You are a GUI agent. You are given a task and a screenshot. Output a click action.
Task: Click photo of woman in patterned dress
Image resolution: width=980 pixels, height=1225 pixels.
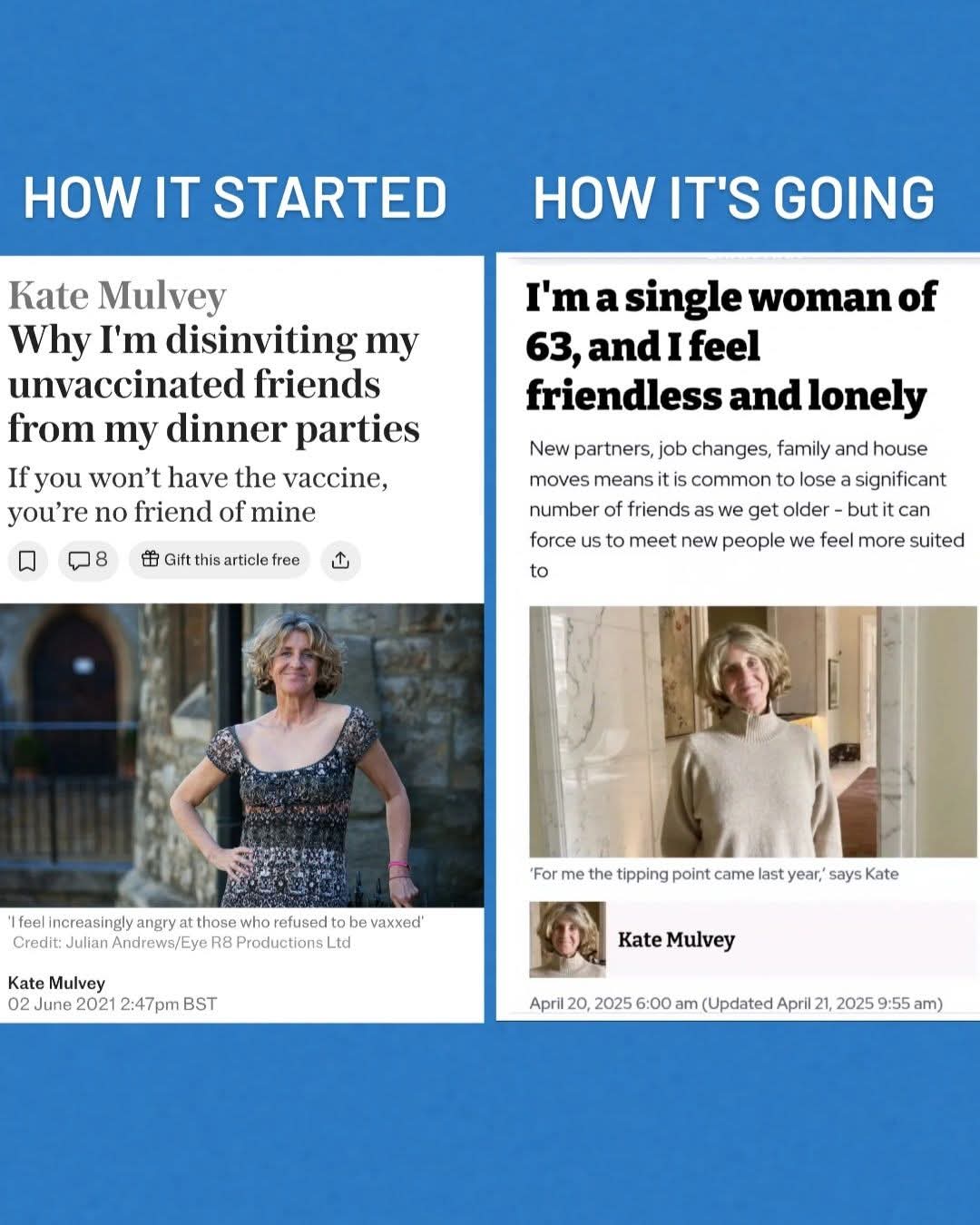pyautogui.click(x=241, y=755)
